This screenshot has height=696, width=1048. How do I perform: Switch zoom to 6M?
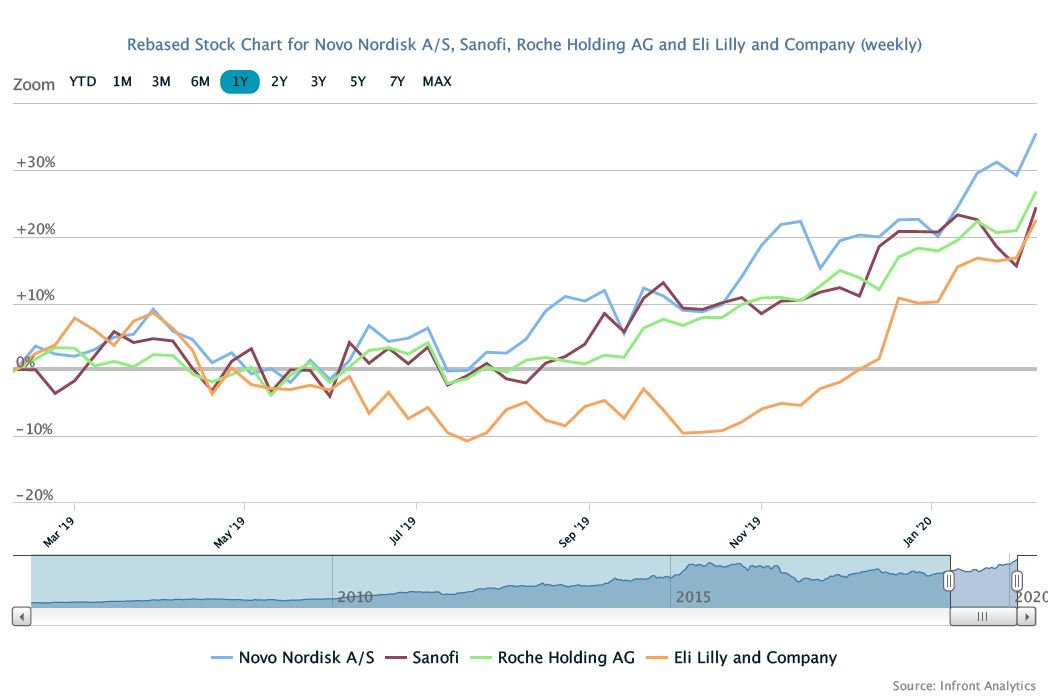click(x=200, y=82)
